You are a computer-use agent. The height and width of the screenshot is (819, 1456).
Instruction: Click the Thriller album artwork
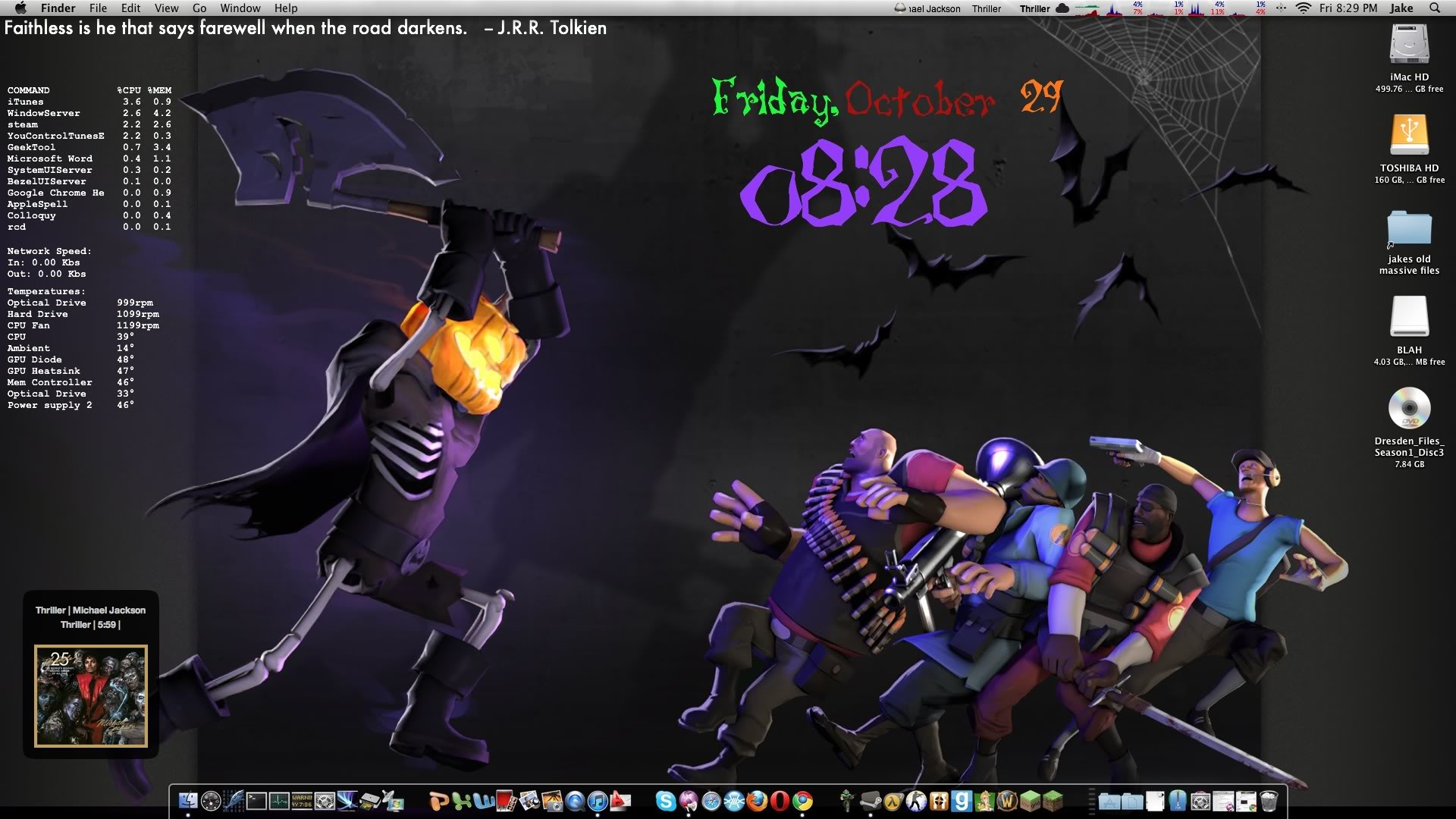pyautogui.click(x=91, y=696)
